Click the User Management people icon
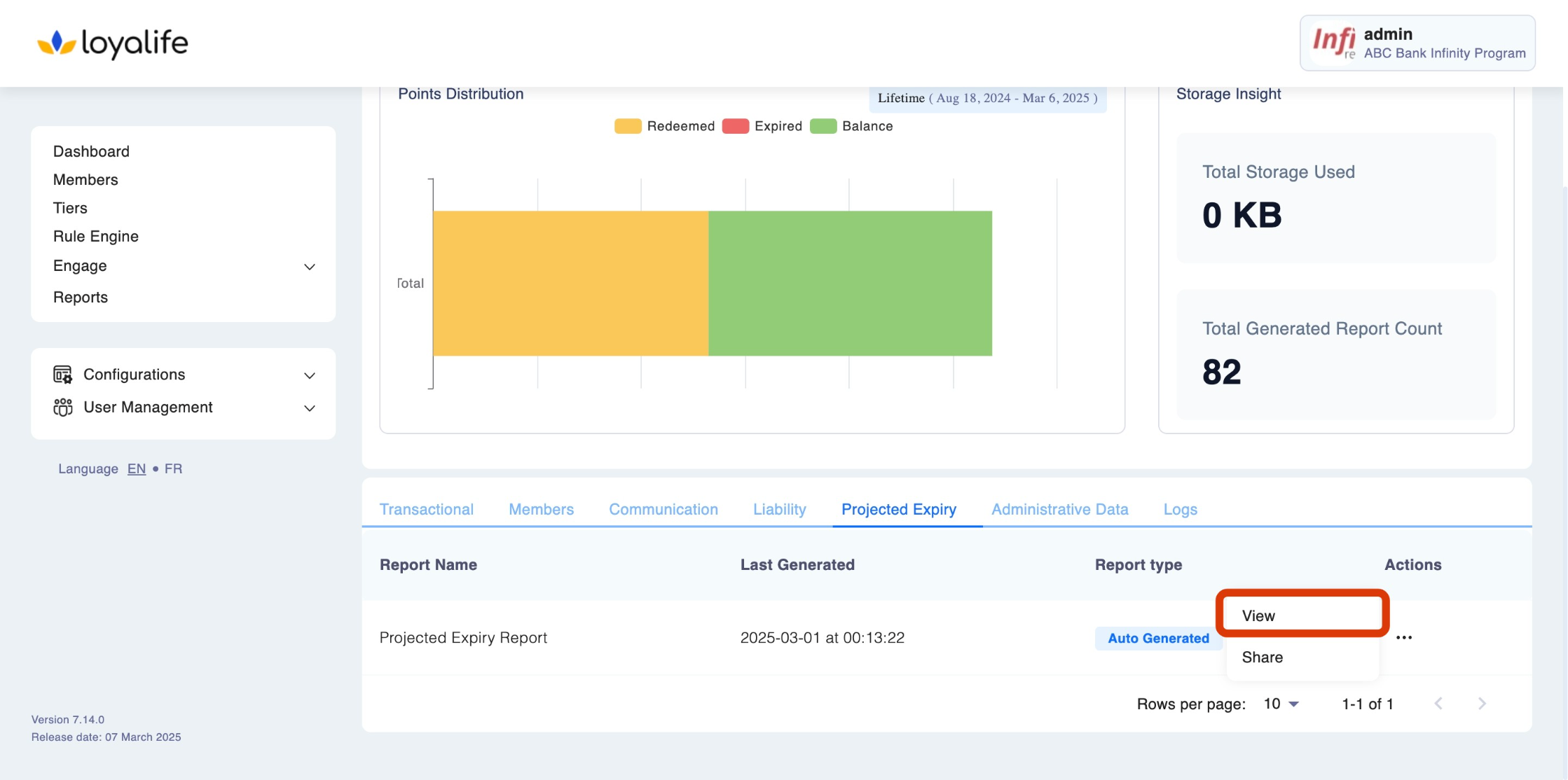The height and width of the screenshot is (780, 1568). click(63, 408)
